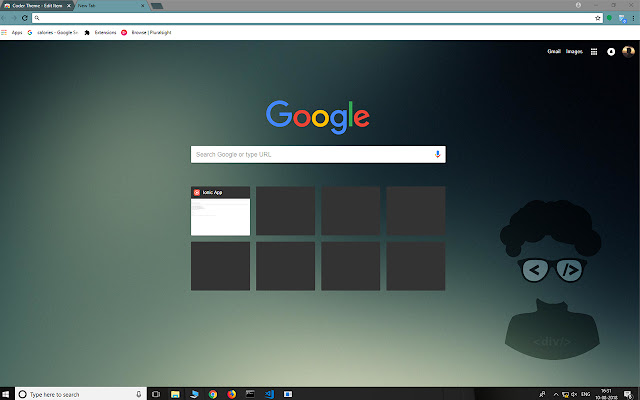Open the calories - Google Search bookmark
The image size is (640, 400).
tap(53, 32)
